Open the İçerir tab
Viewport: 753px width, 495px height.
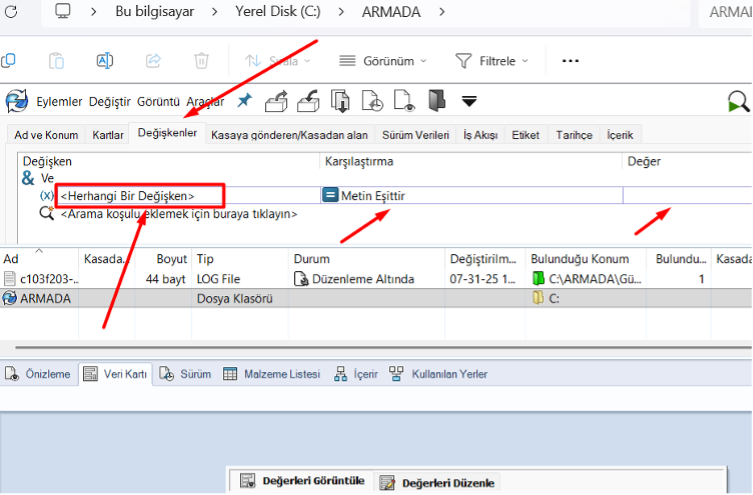356,374
